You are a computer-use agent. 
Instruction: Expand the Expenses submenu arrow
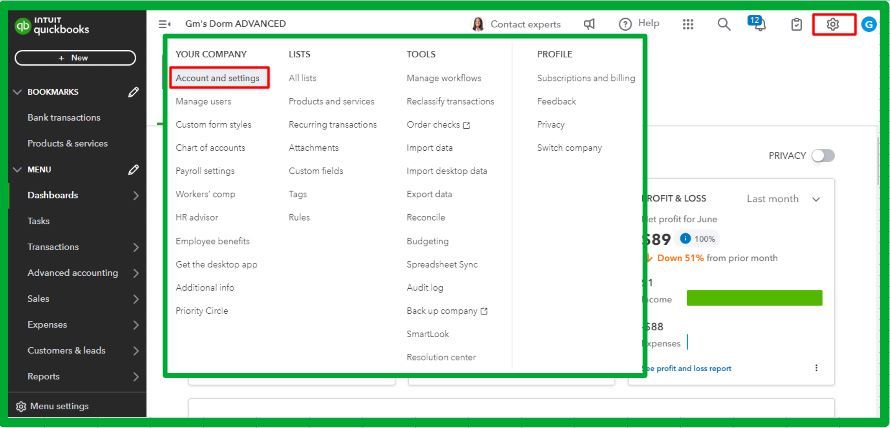click(136, 325)
